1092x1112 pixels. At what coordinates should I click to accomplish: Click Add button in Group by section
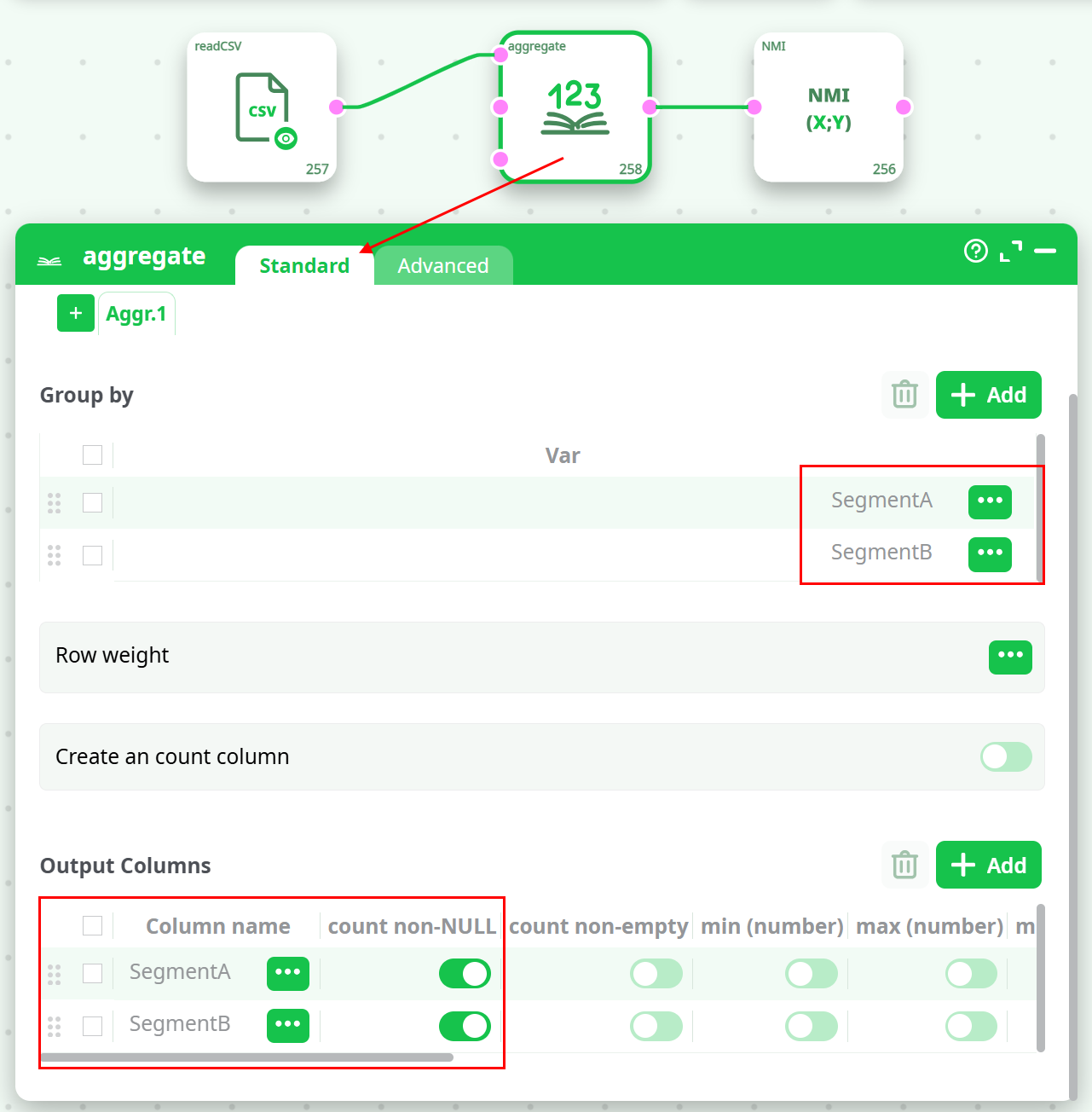tap(989, 395)
